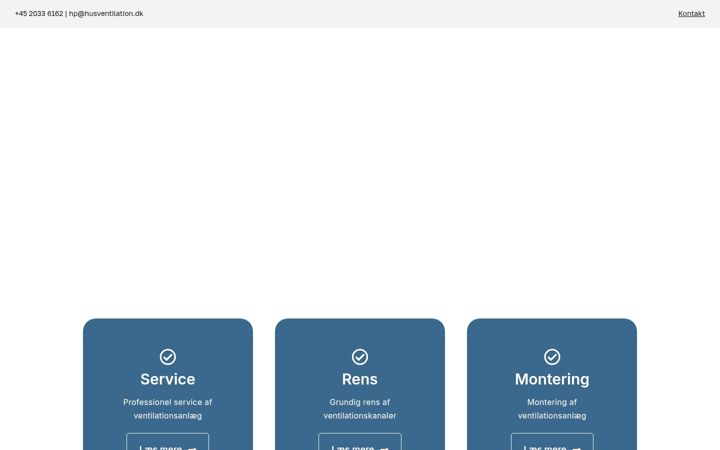Click the checkmark icon on the Rens card
This screenshot has height=450, width=720.
coord(360,357)
